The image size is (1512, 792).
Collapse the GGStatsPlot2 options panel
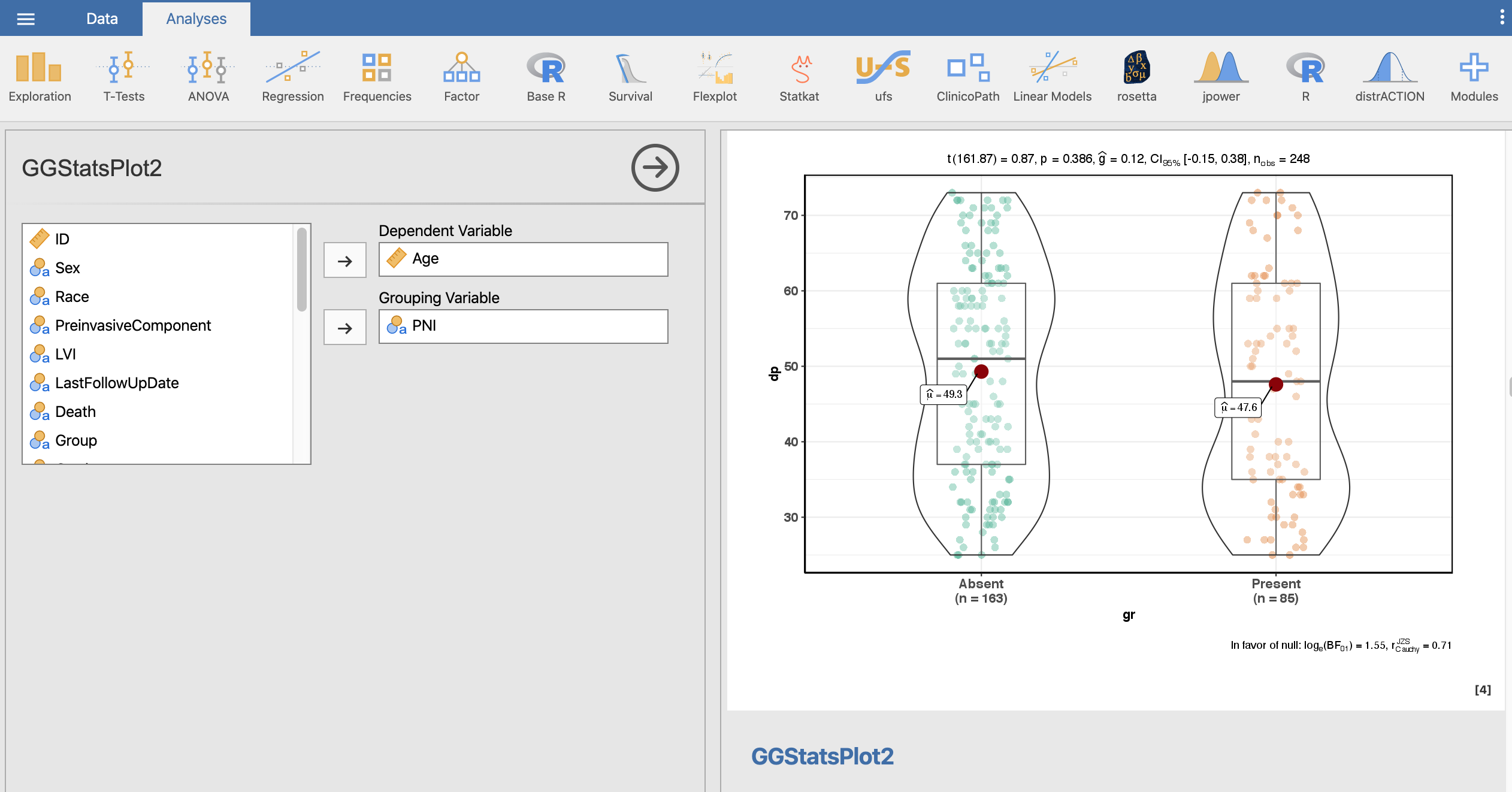point(655,168)
